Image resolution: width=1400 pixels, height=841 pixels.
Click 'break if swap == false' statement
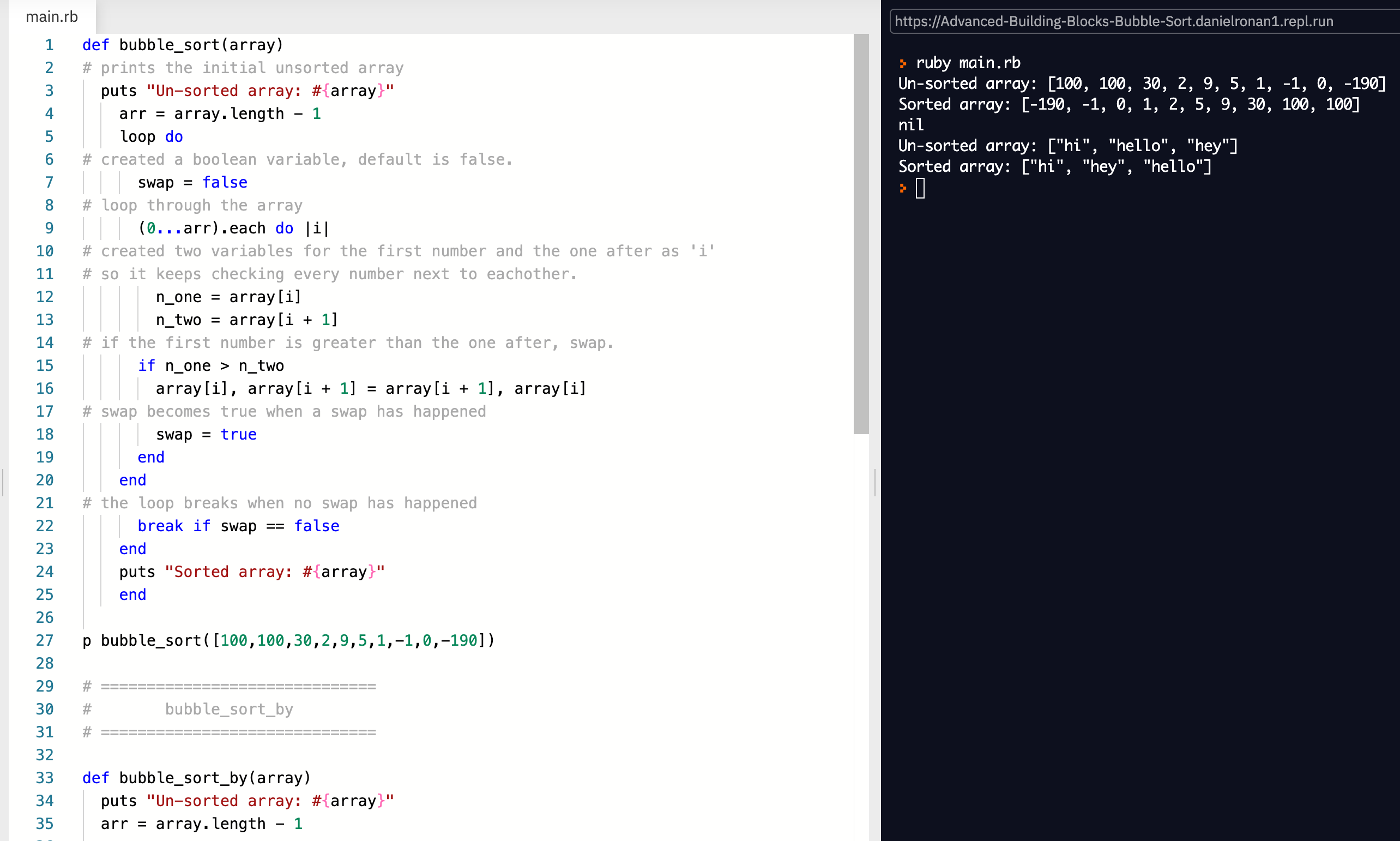(x=238, y=526)
